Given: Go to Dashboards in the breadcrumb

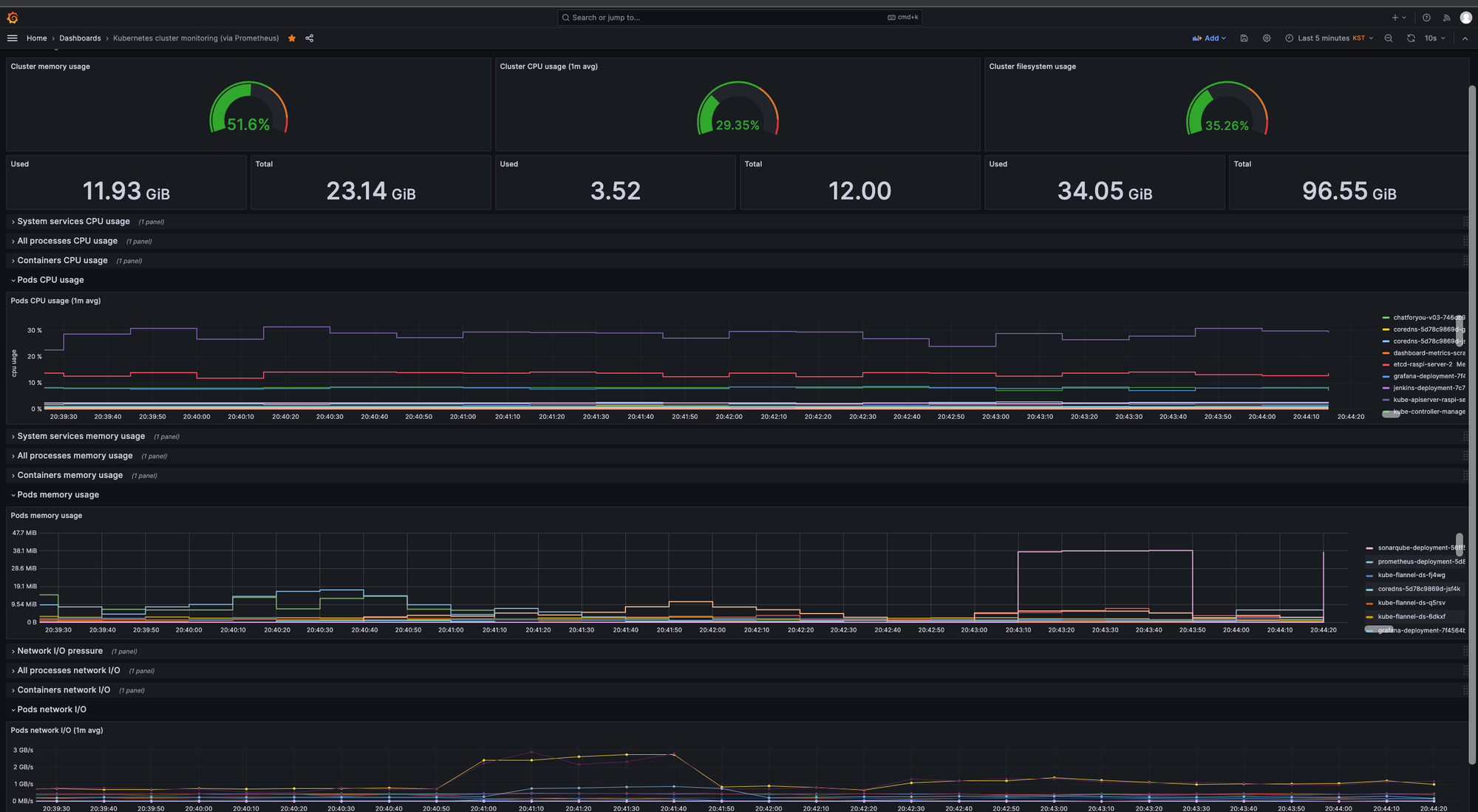Looking at the screenshot, I should click(80, 38).
